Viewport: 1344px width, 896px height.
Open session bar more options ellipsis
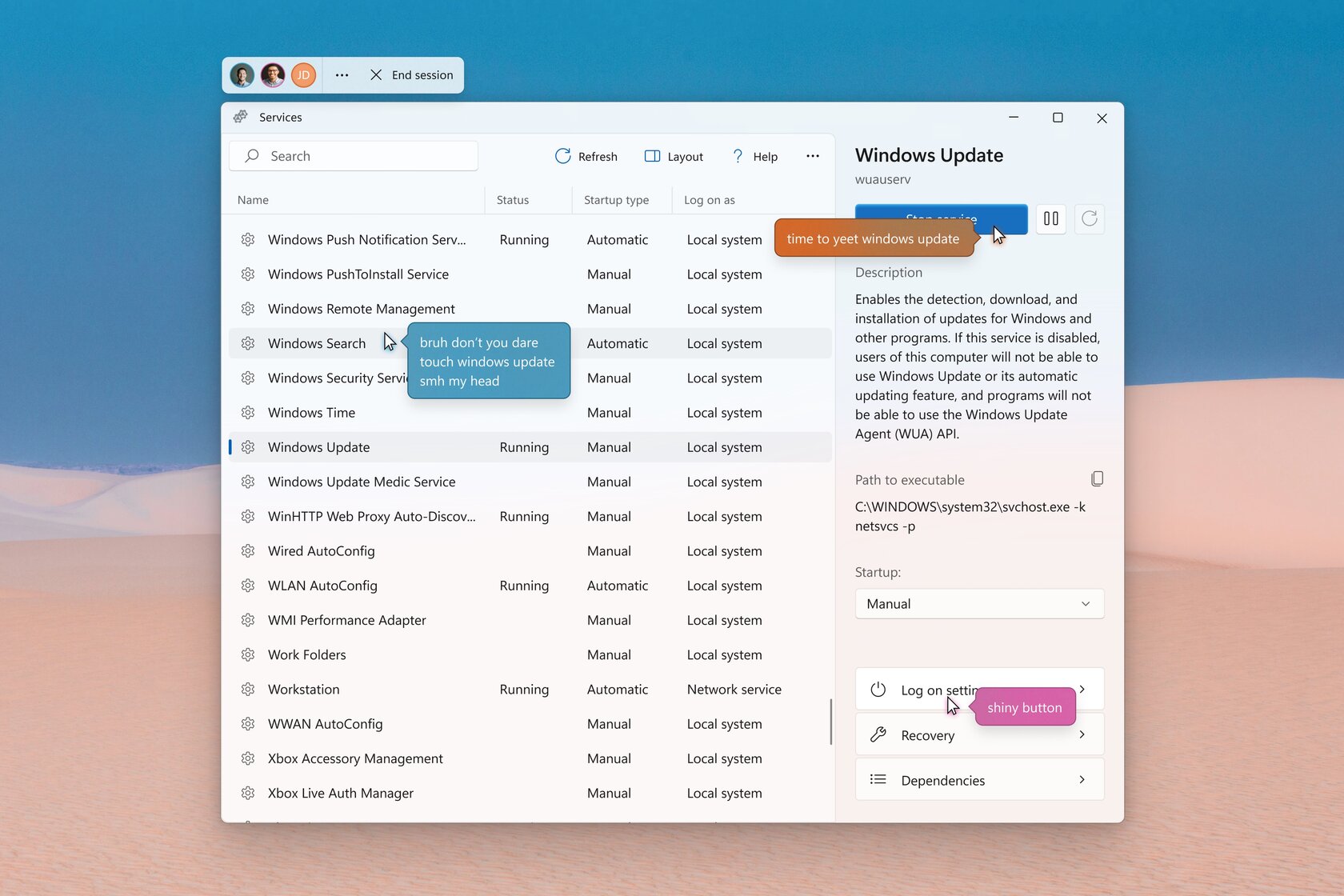tap(342, 75)
